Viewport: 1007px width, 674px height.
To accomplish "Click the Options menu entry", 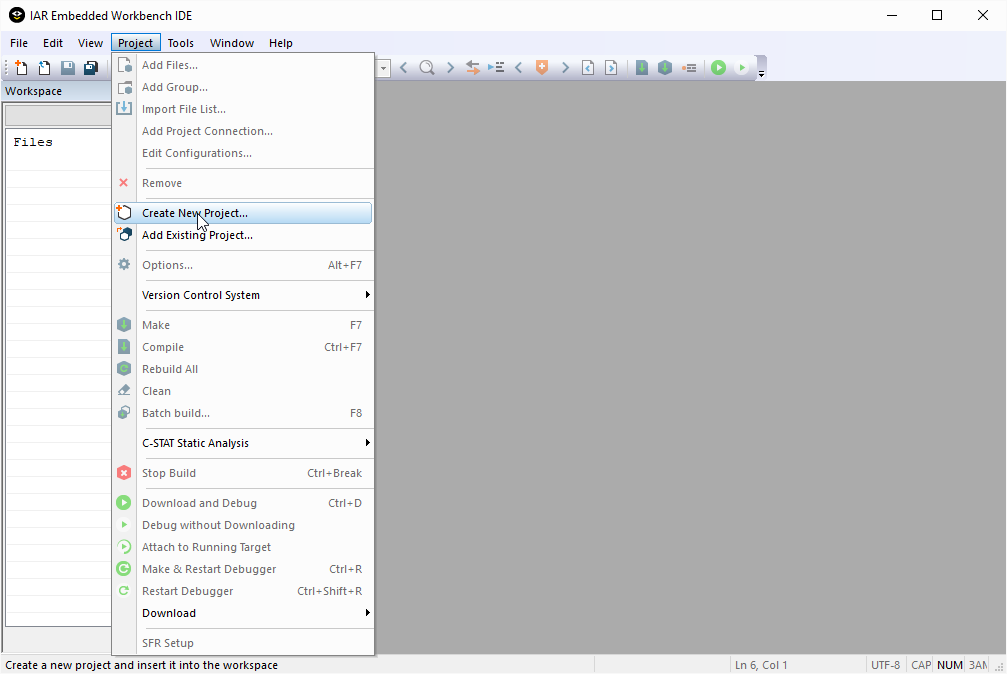I will click(x=243, y=265).
